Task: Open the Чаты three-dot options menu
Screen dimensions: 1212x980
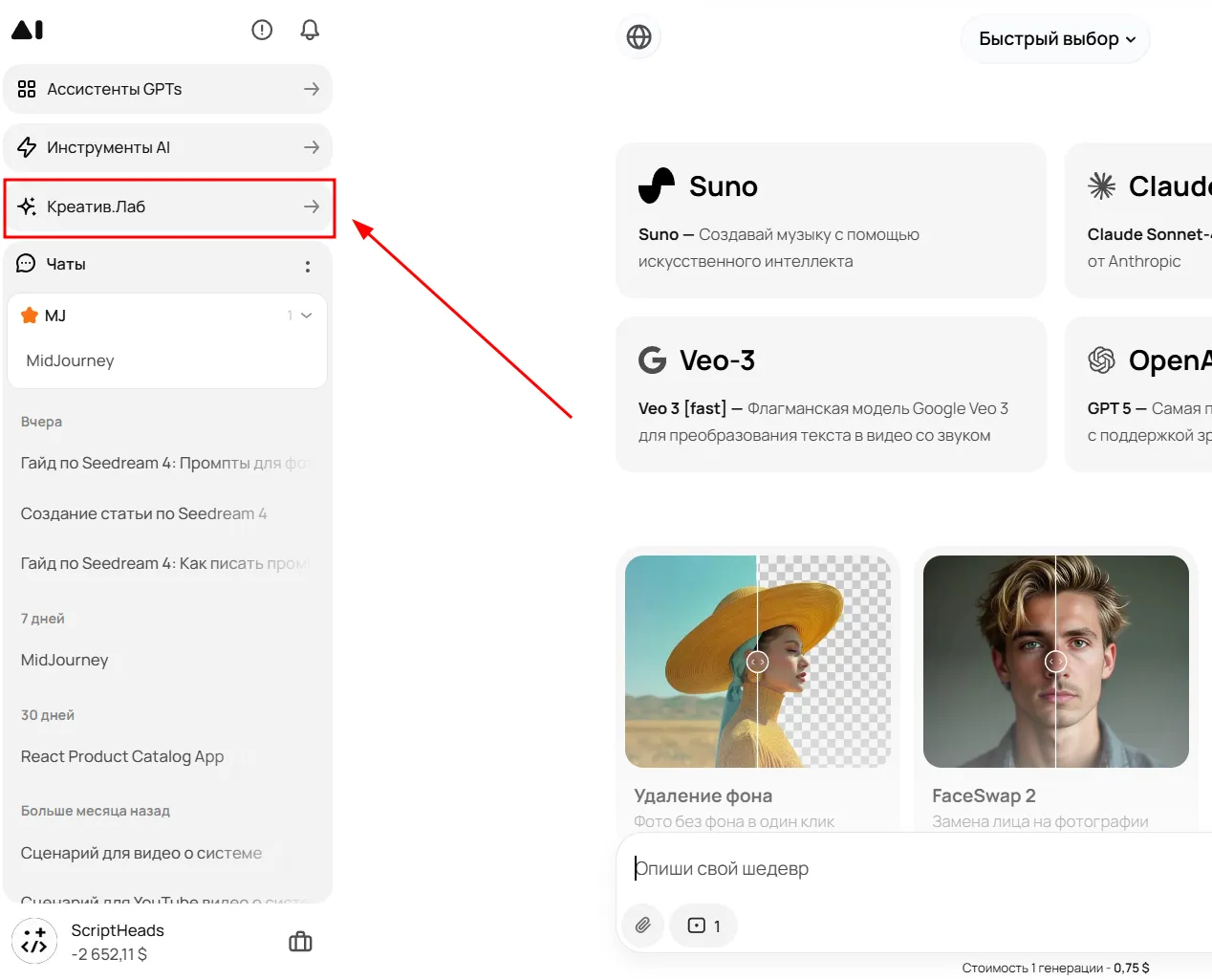Action: pos(307,267)
